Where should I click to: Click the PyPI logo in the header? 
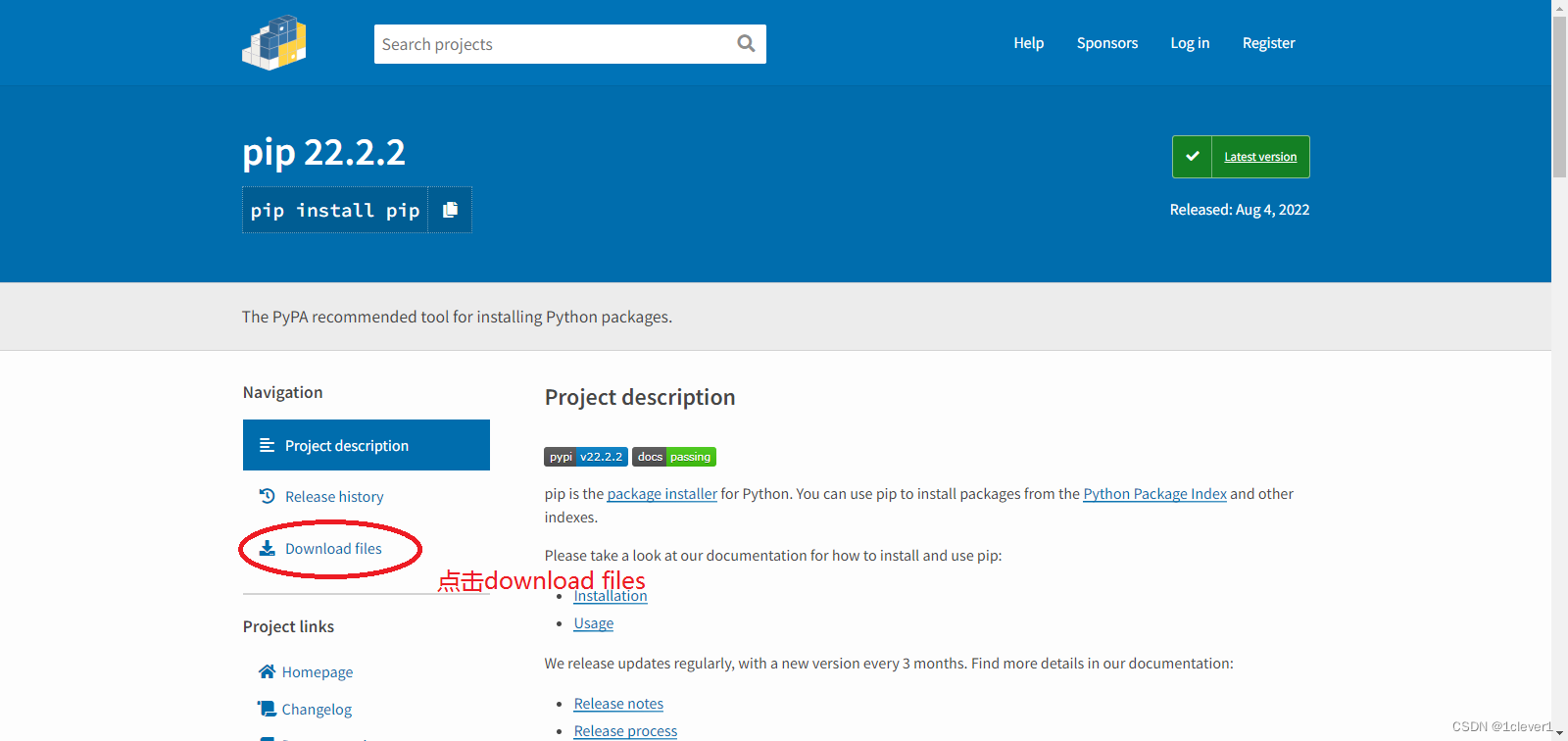click(x=274, y=43)
